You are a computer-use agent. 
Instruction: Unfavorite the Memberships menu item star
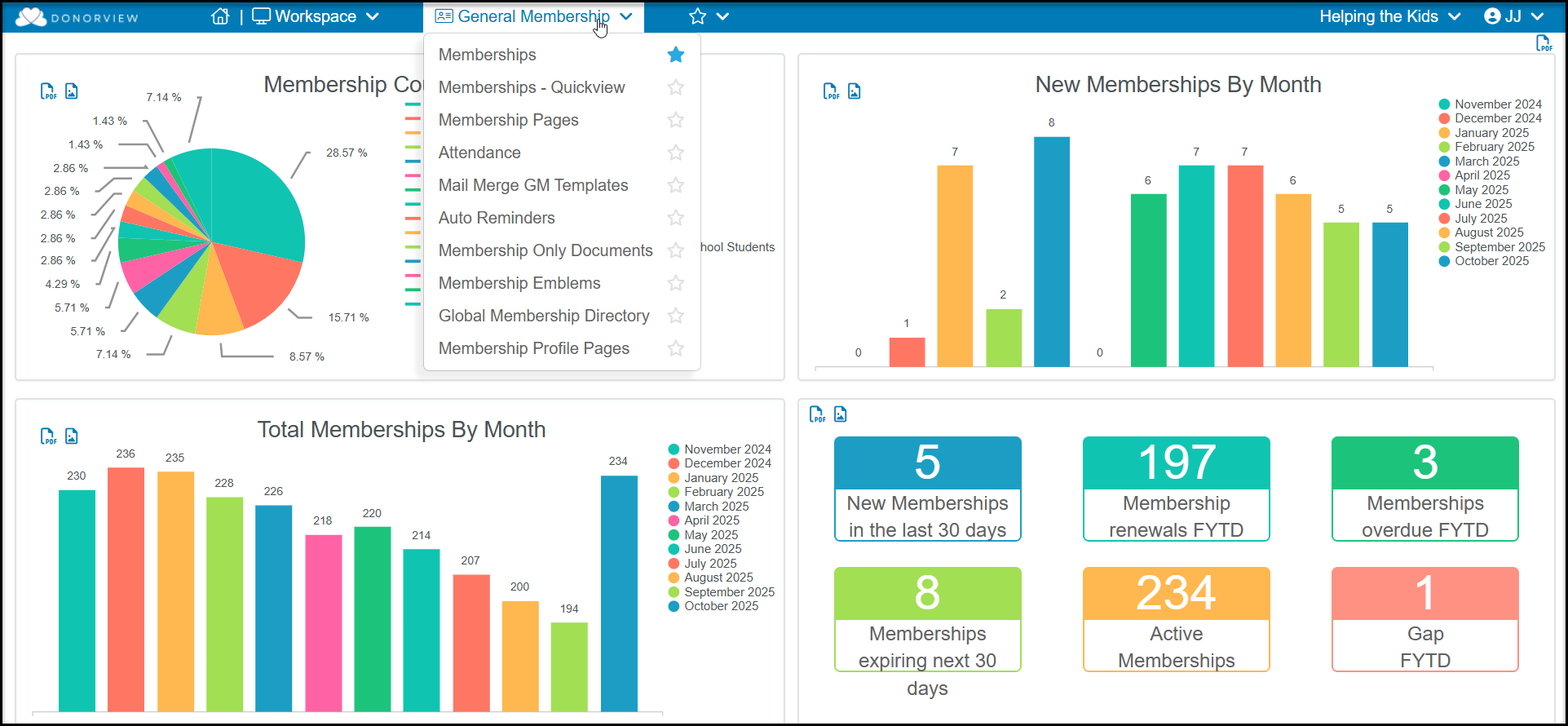(676, 55)
